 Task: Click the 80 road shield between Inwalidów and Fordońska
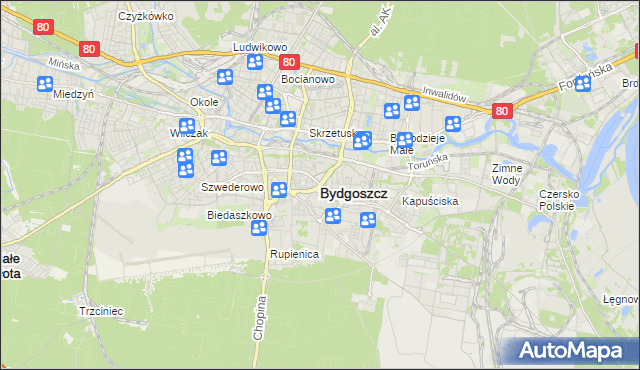tap(502, 111)
